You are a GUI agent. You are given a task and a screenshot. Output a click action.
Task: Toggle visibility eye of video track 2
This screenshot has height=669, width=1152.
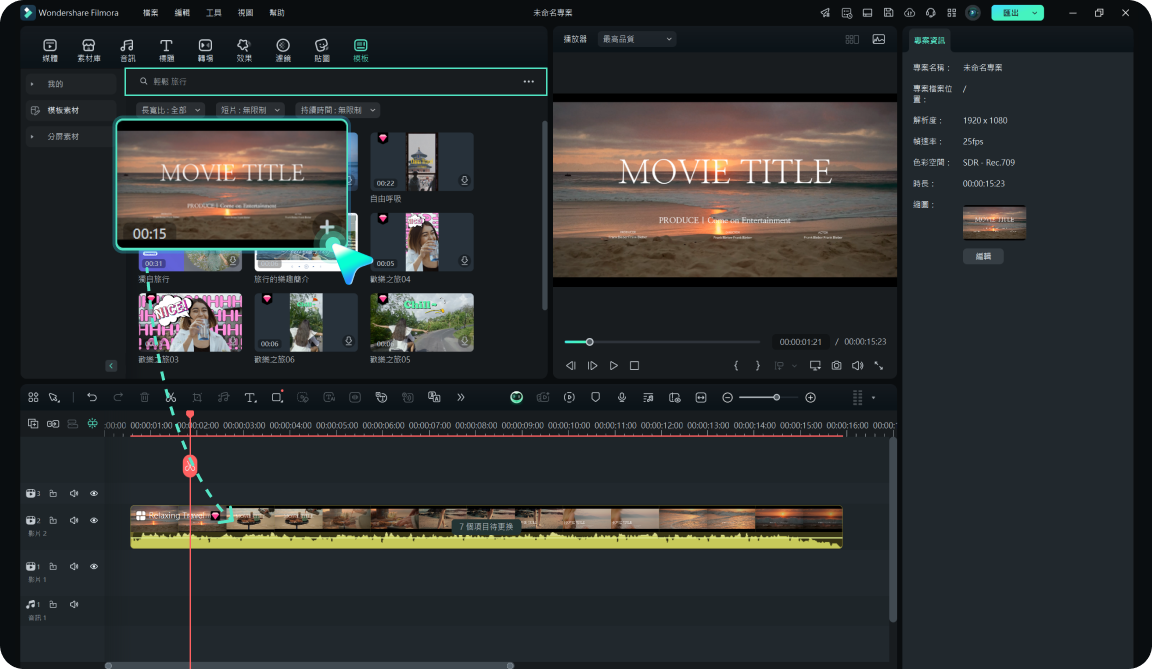[x=94, y=521]
